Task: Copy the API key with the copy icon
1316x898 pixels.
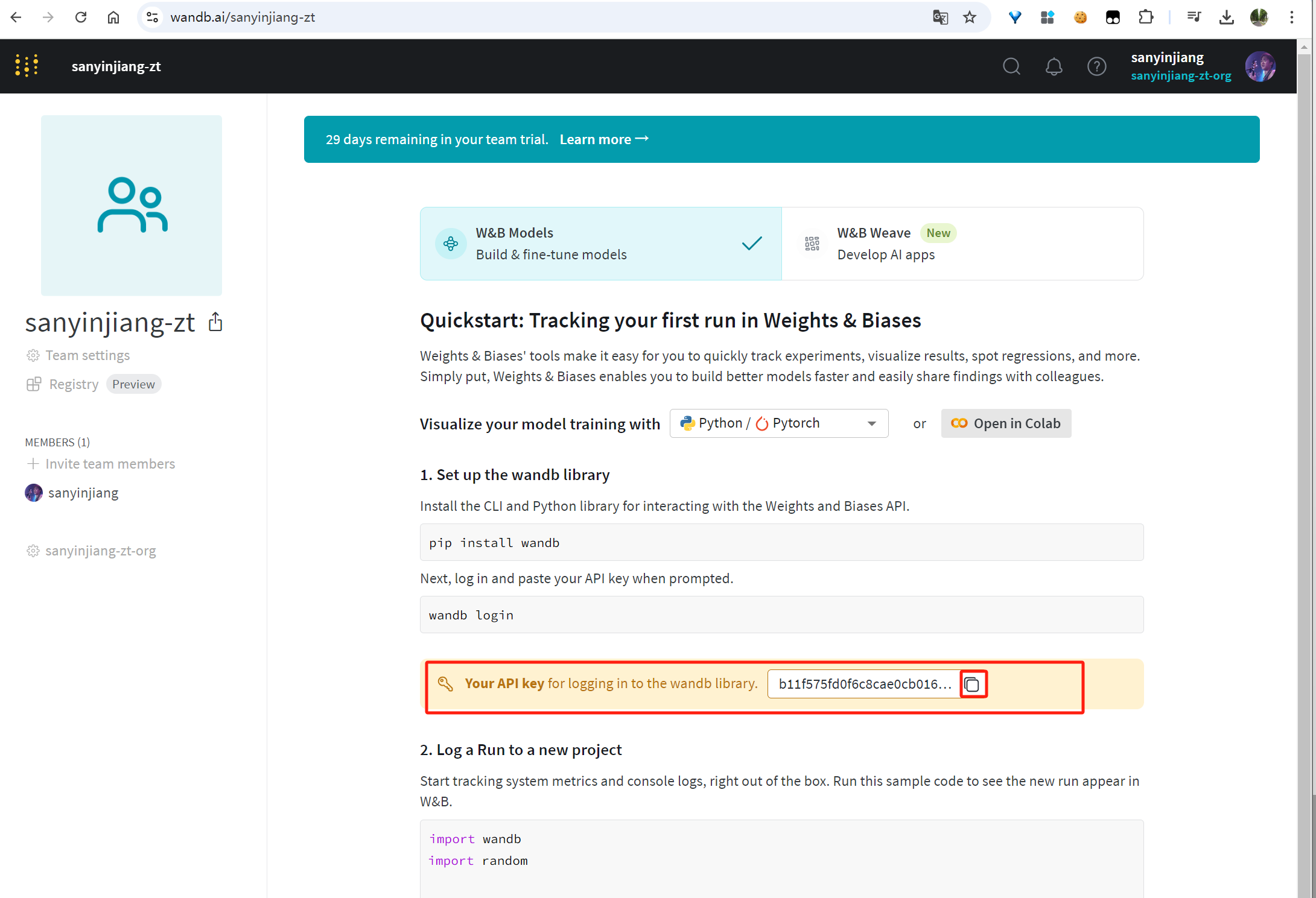Action: point(972,684)
